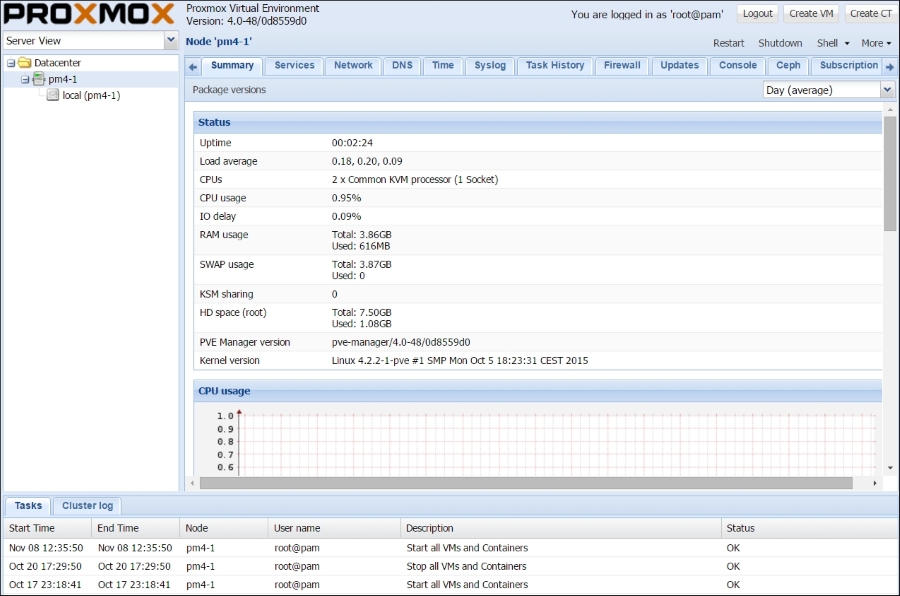Click the horizontal scrollbar thumb under CPU chart
The width and height of the screenshot is (900, 596).
coord(526,483)
